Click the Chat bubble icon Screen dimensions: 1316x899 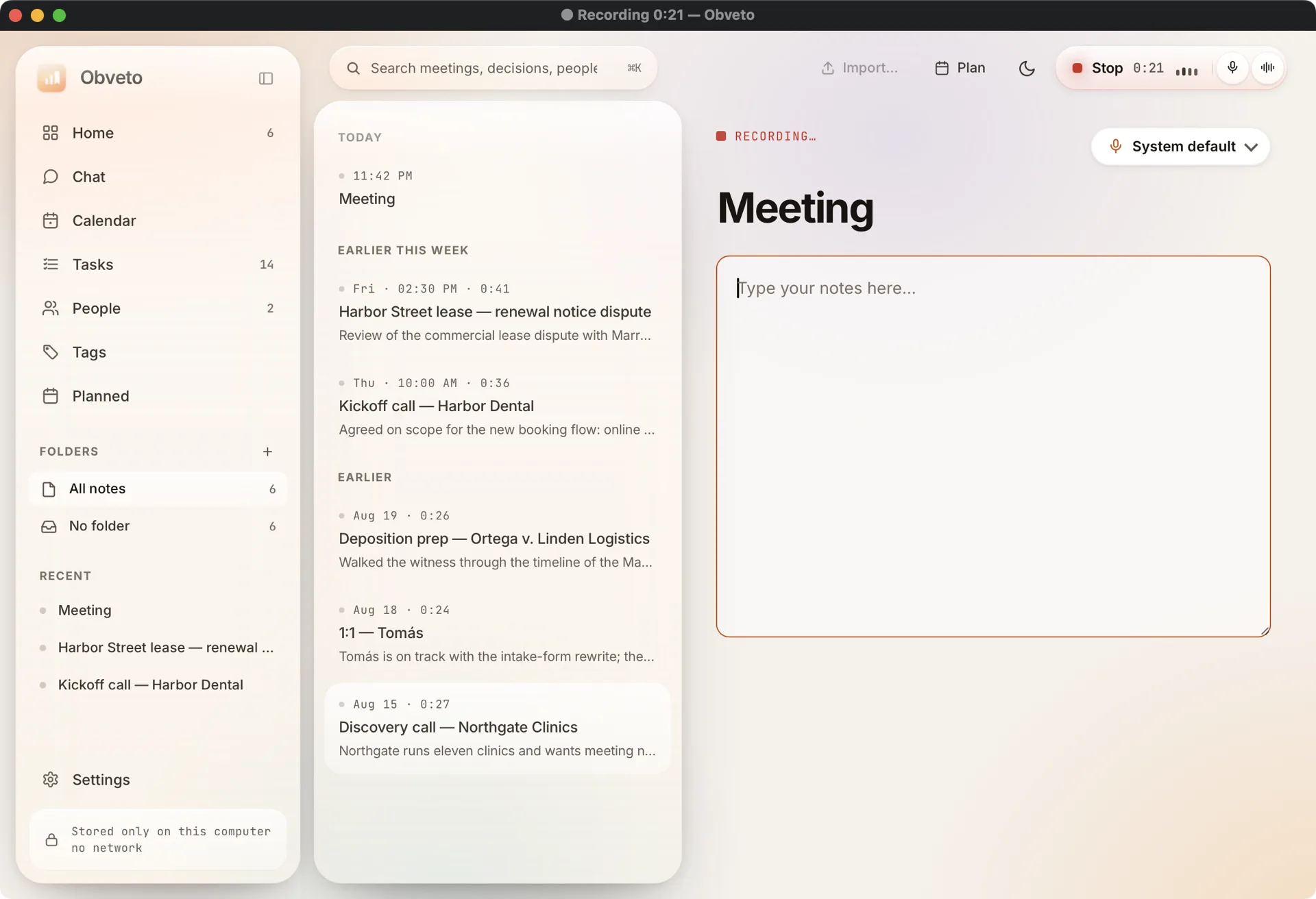pyautogui.click(x=50, y=177)
